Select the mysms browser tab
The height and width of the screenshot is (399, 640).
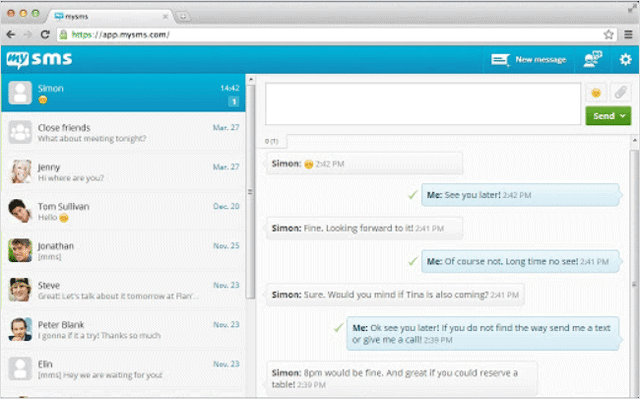[110, 17]
